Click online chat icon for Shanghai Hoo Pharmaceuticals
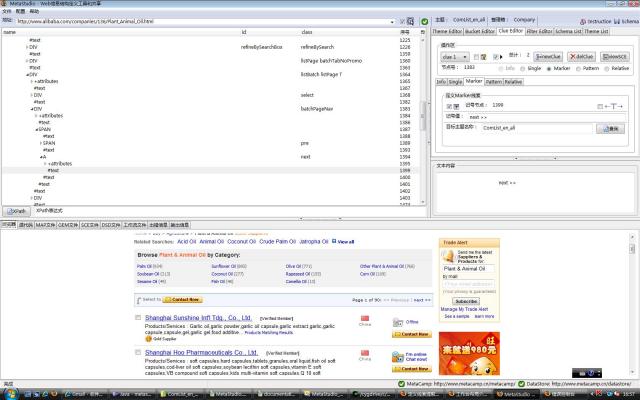640x400 pixels. [398, 357]
